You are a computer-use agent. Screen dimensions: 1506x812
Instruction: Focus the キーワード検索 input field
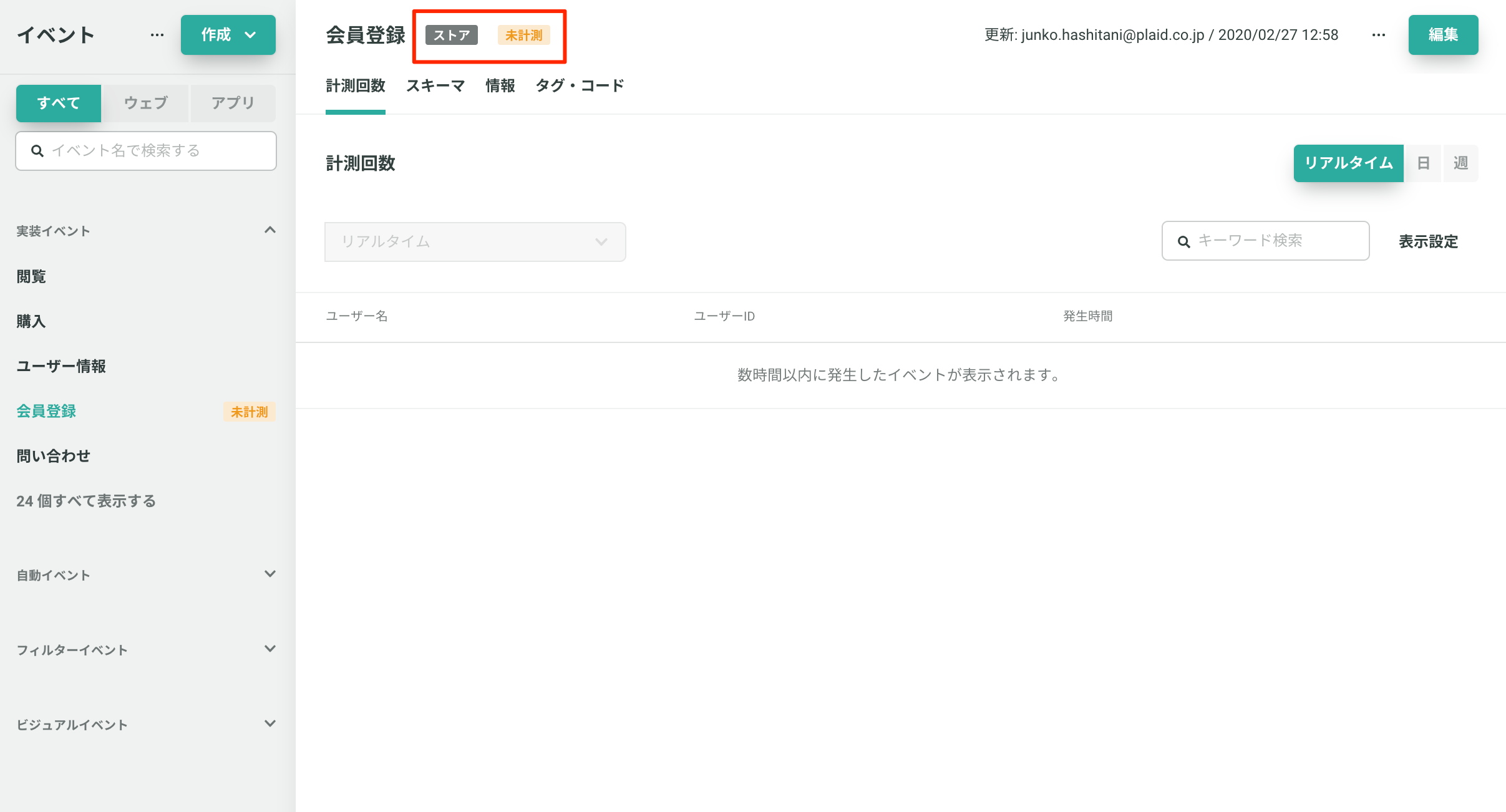pyautogui.click(x=1265, y=241)
